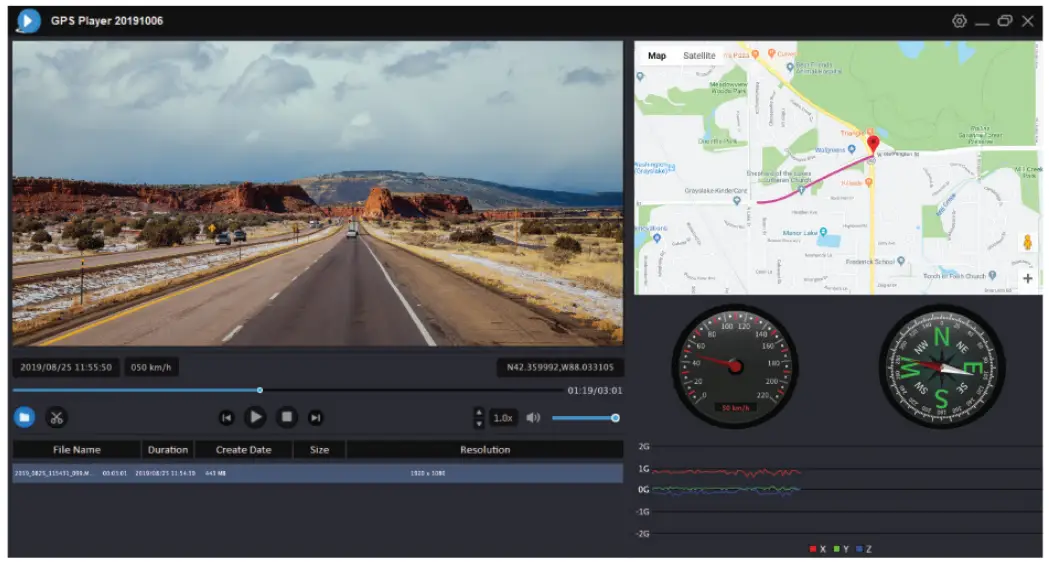1049x565 pixels.
Task: Sort list by Resolution column
Action: (485, 450)
